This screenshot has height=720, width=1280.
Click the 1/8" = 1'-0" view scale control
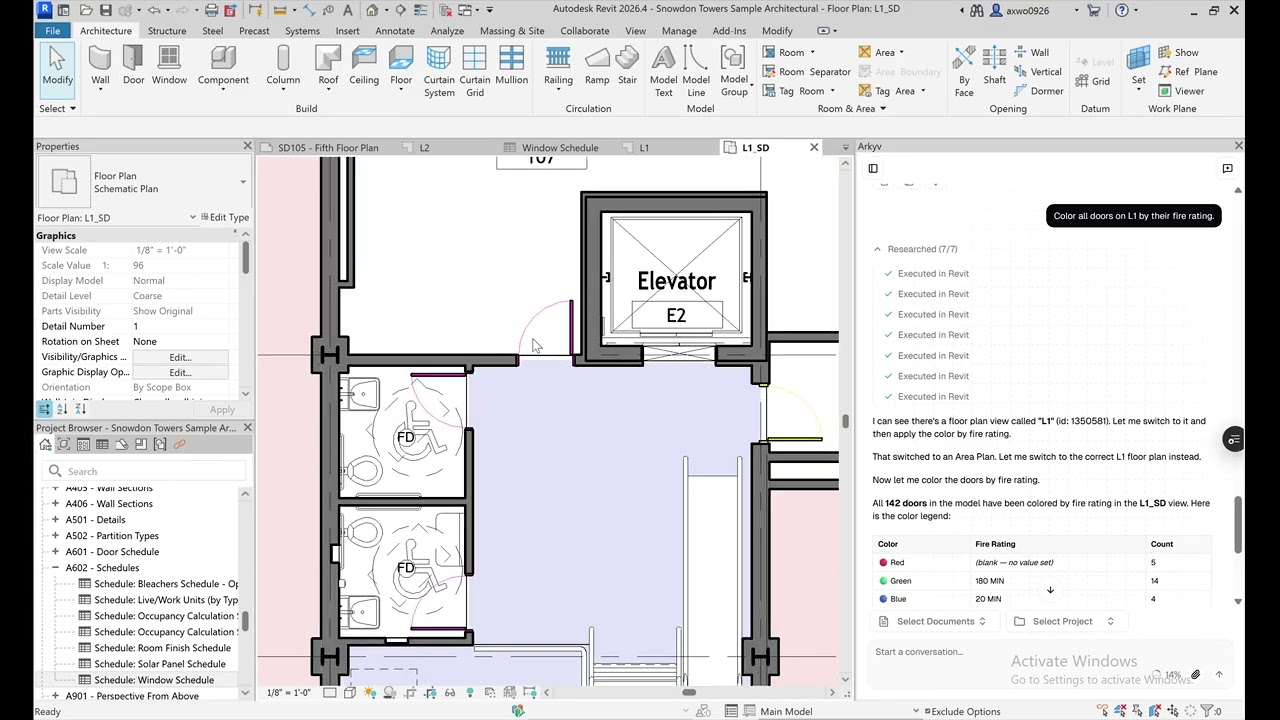(x=289, y=692)
